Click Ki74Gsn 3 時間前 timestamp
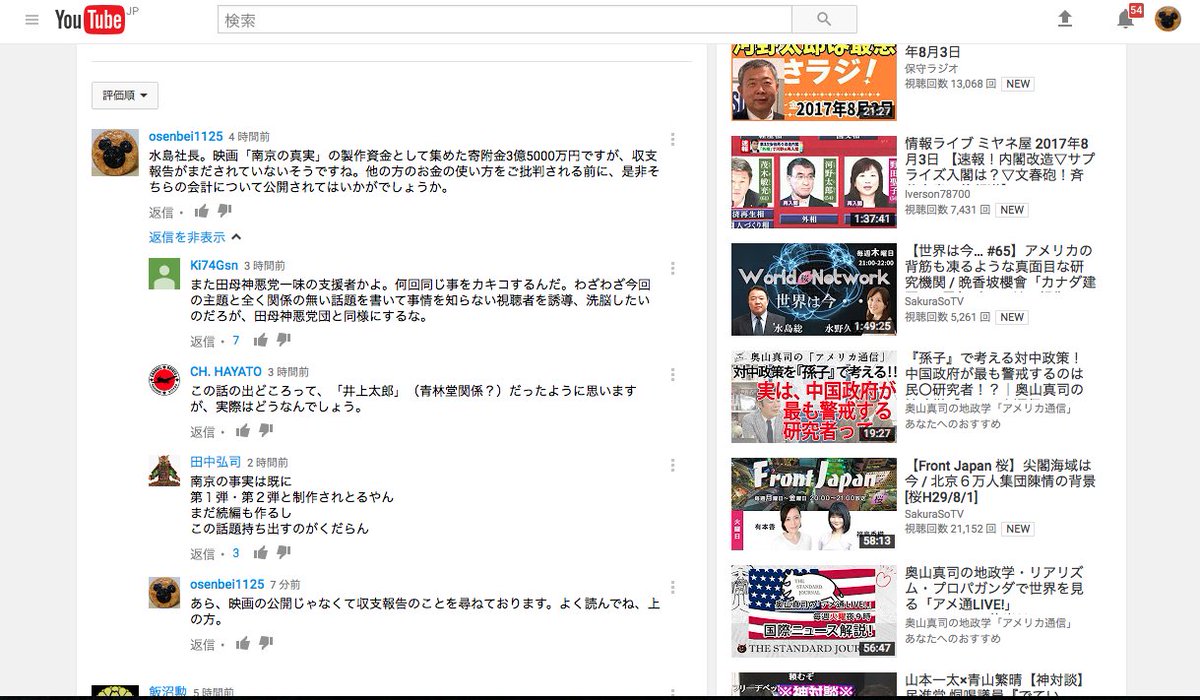Image resolution: width=1200 pixels, height=700 pixels. (265, 266)
